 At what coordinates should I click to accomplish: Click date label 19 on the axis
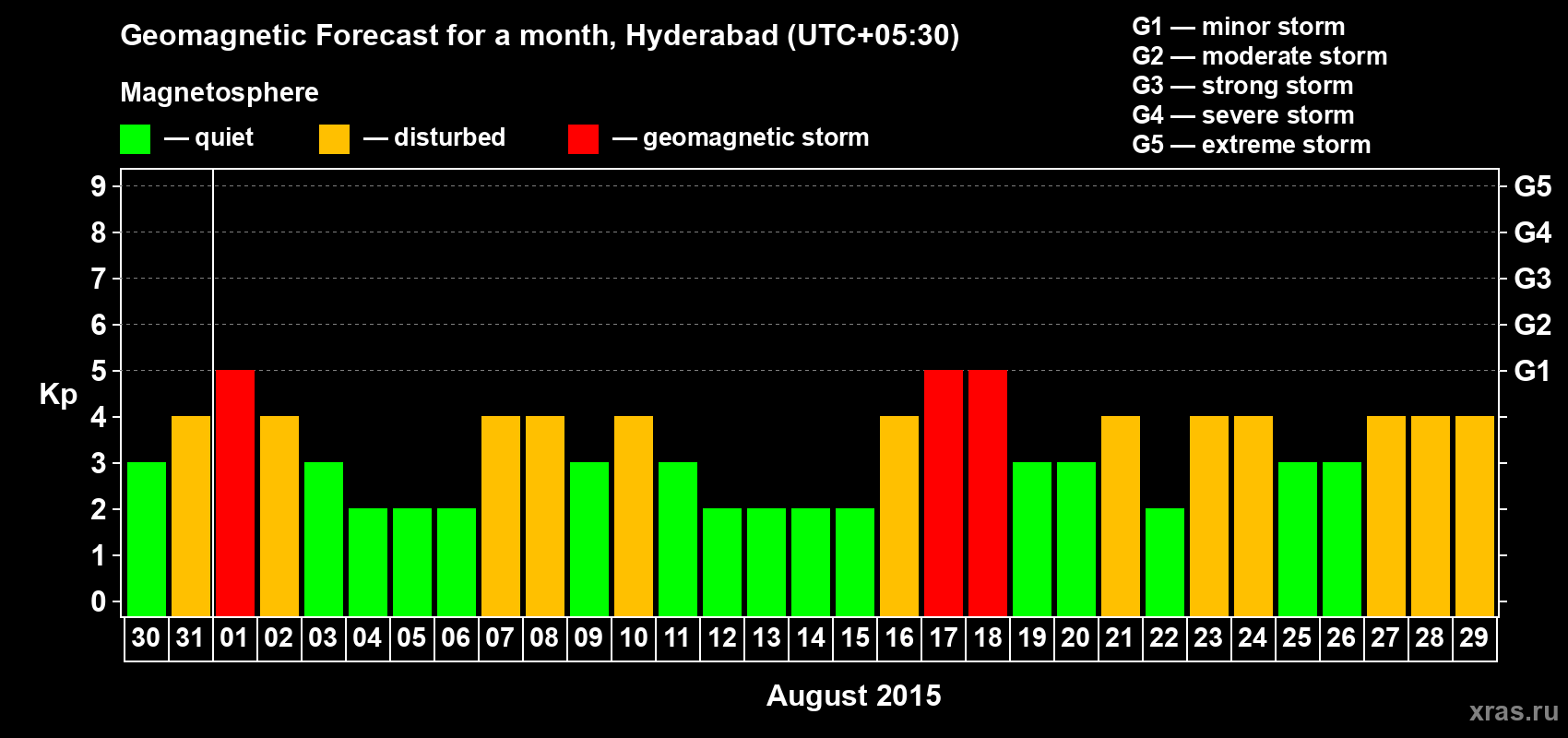[x=1031, y=637]
